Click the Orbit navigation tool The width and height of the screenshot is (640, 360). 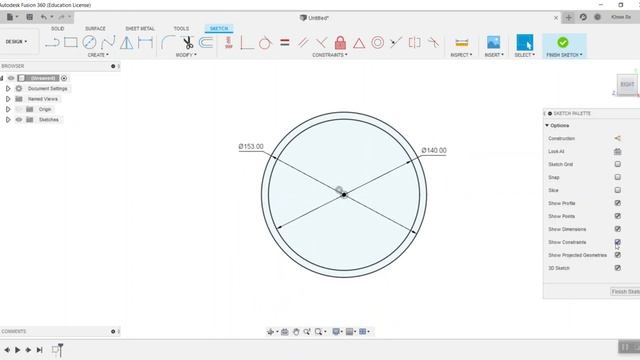[270, 332]
